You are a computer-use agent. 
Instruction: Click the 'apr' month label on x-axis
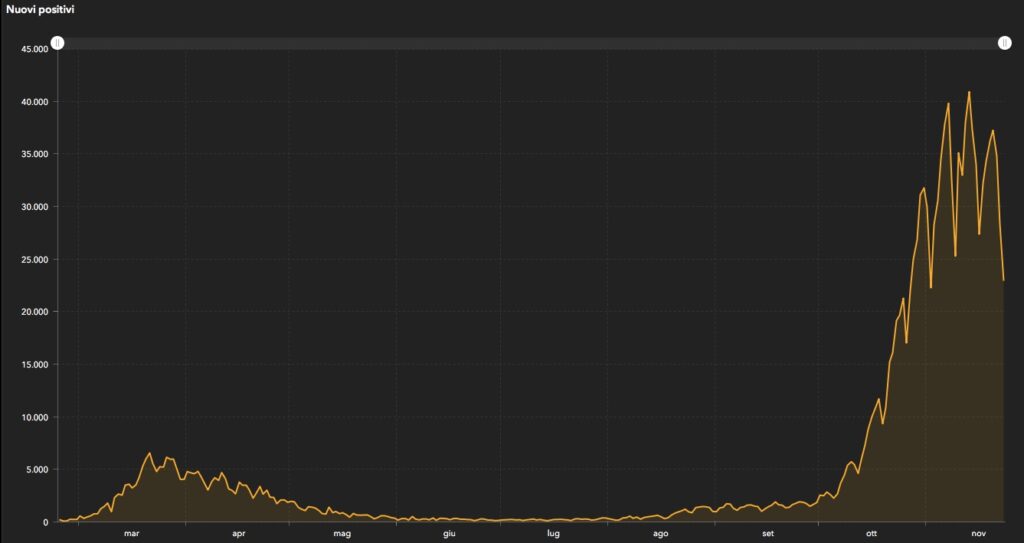tap(238, 534)
